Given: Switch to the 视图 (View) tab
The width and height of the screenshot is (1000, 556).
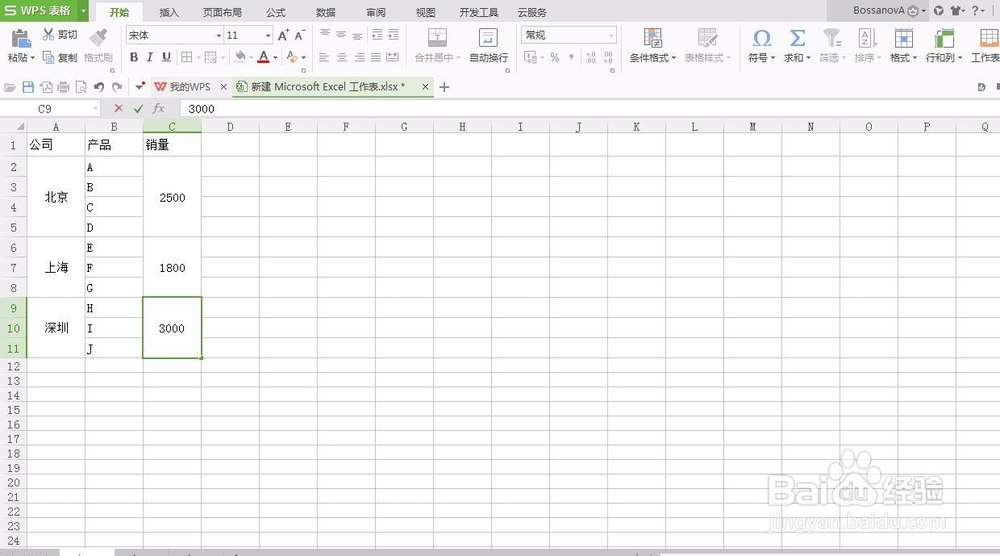Looking at the screenshot, I should [x=425, y=12].
